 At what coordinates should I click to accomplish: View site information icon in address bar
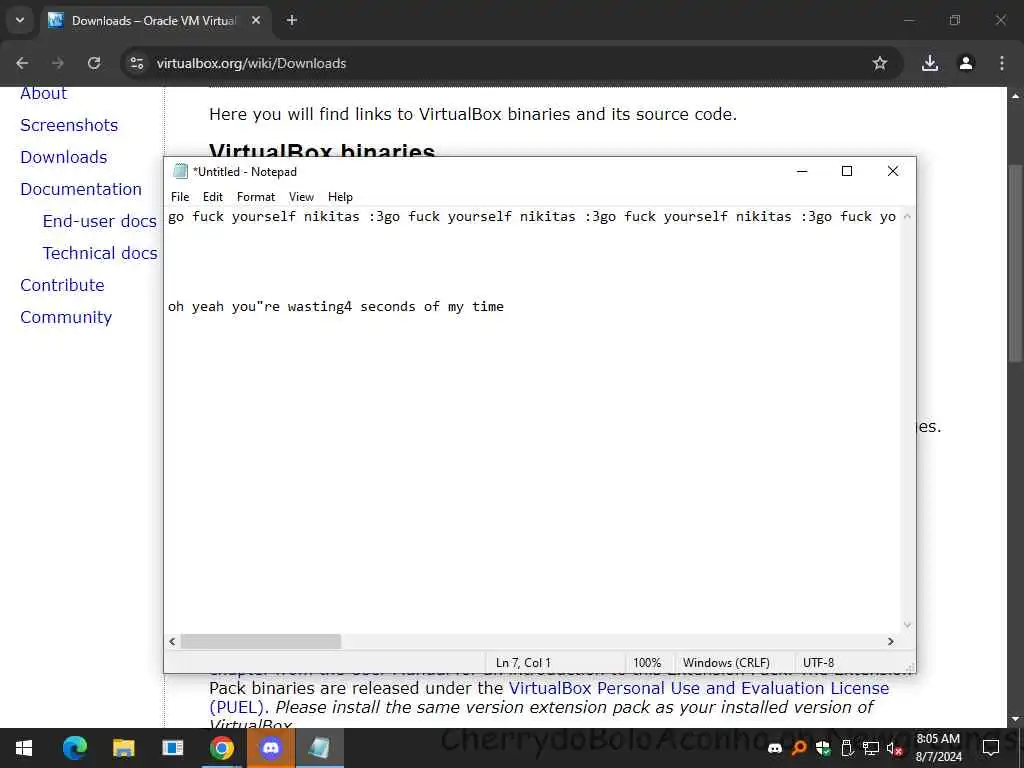[x=136, y=63]
